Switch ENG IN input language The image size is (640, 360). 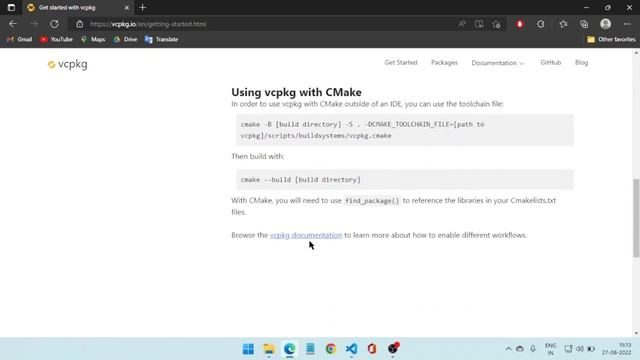pos(550,349)
